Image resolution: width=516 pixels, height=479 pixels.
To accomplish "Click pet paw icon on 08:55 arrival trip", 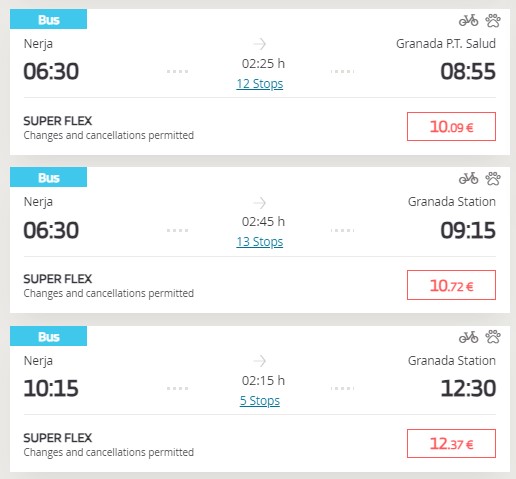I will pyautogui.click(x=493, y=20).
